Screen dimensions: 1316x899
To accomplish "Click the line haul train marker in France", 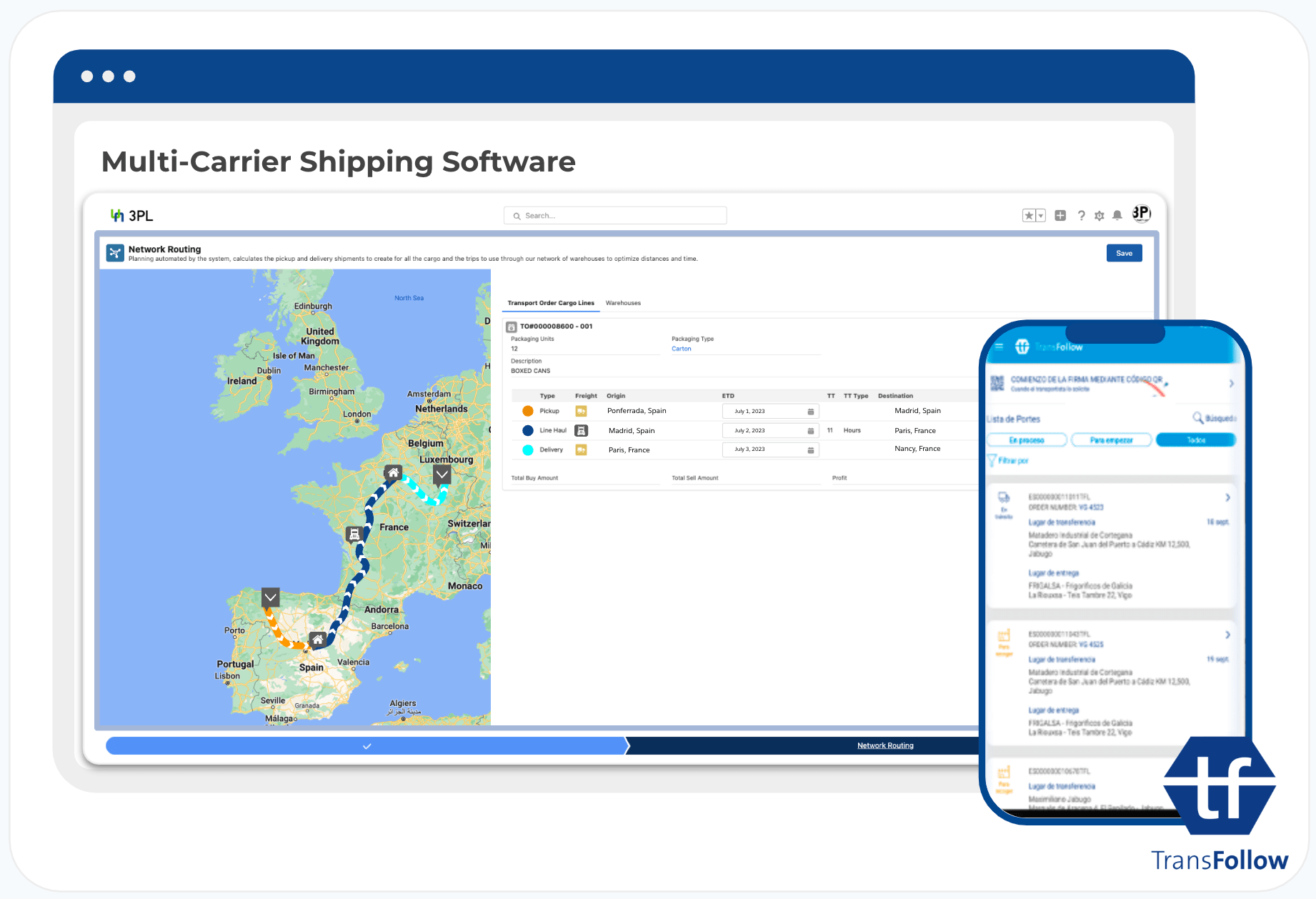I will tap(354, 534).
